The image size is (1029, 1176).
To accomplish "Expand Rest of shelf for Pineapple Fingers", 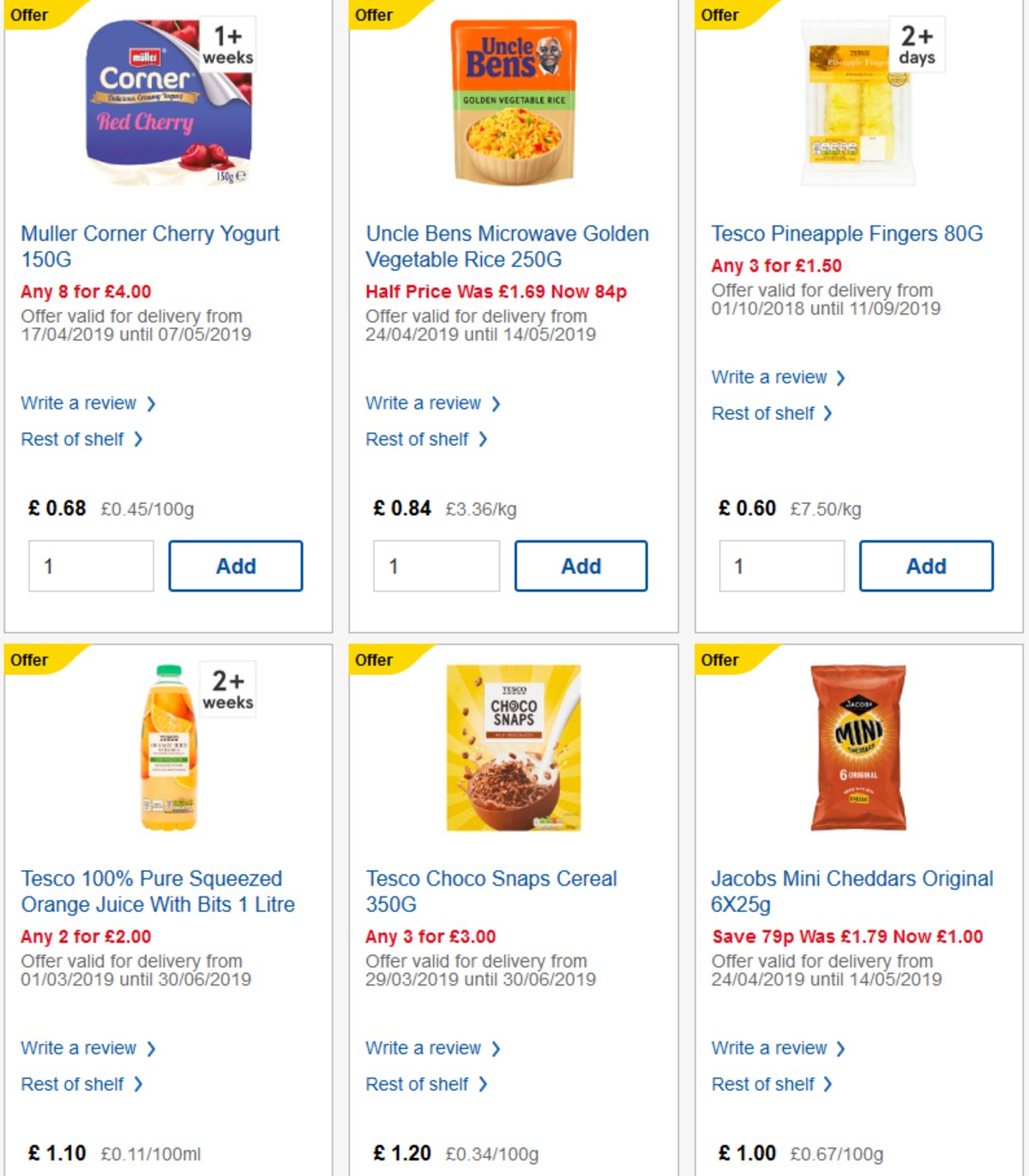I will (x=766, y=413).
